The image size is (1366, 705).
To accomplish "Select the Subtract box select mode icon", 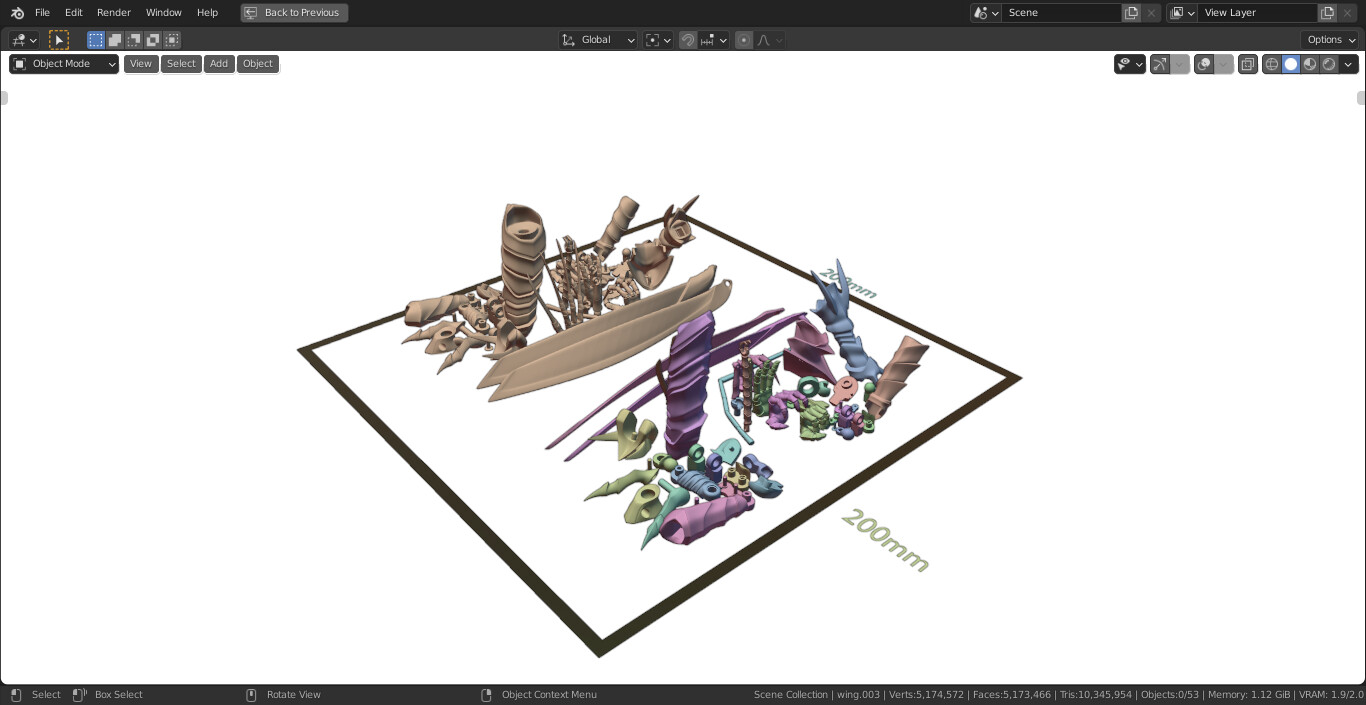I will point(134,40).
